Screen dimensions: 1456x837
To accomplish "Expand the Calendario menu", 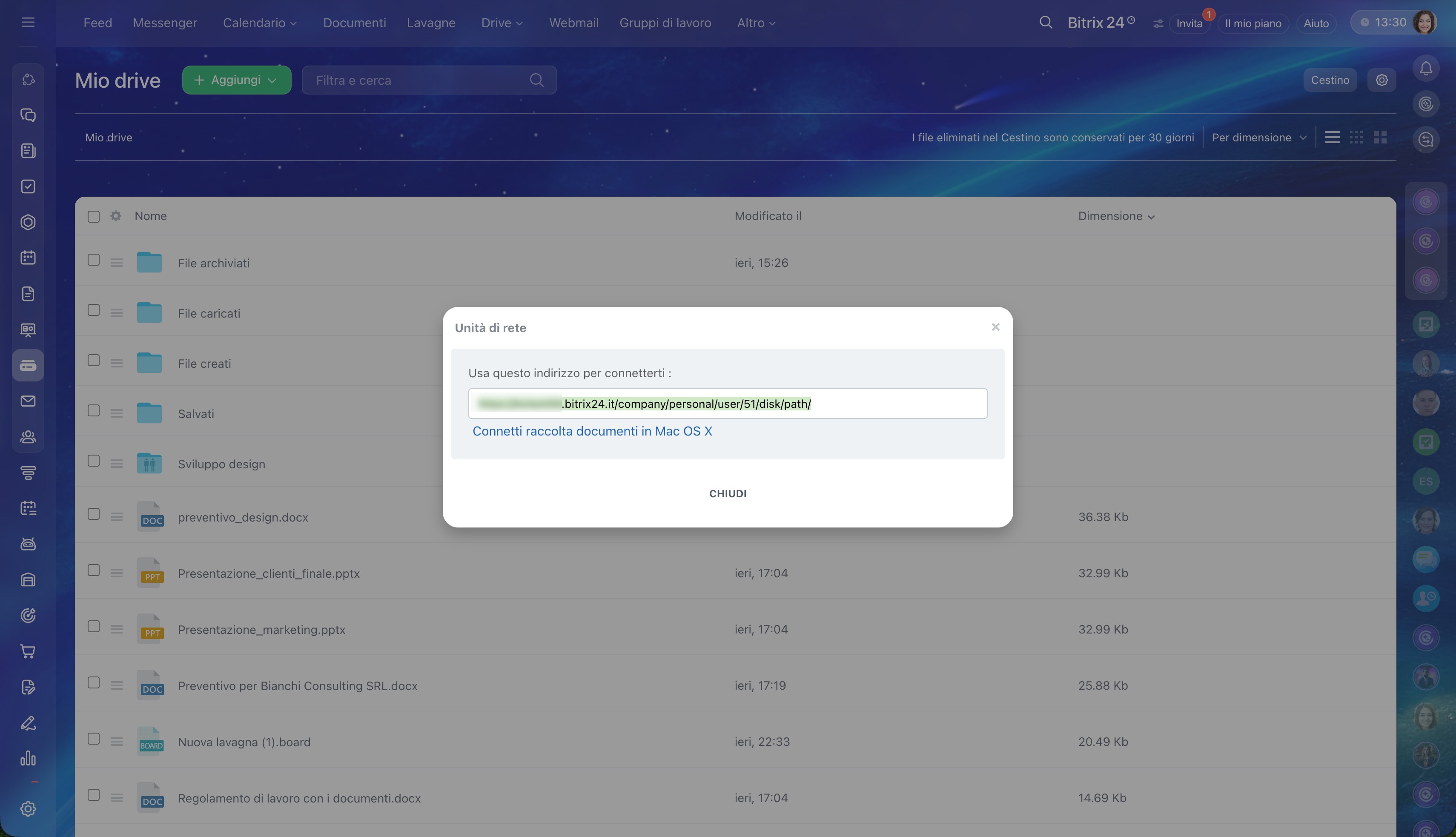I will pyautogui.click(x=259, y=23).
